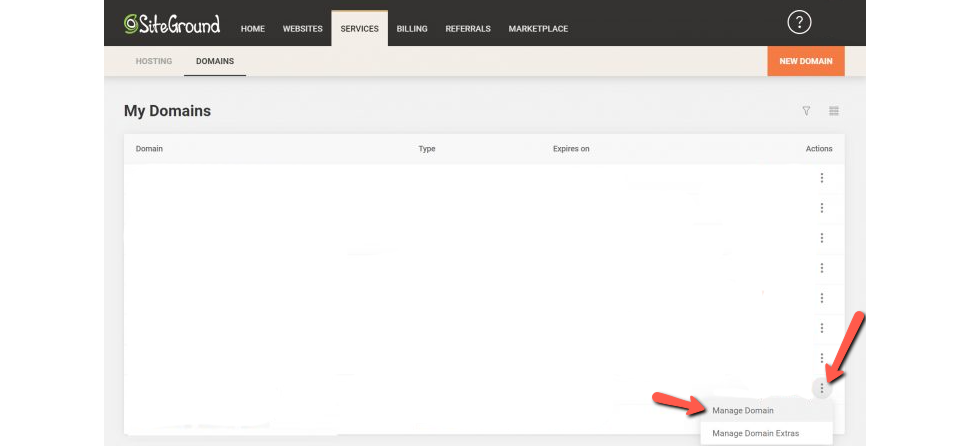Open the MARKETPLACE navigation tab
This screenshot has height=446, width=970.
pyautogui.click(x=538, y=29)
